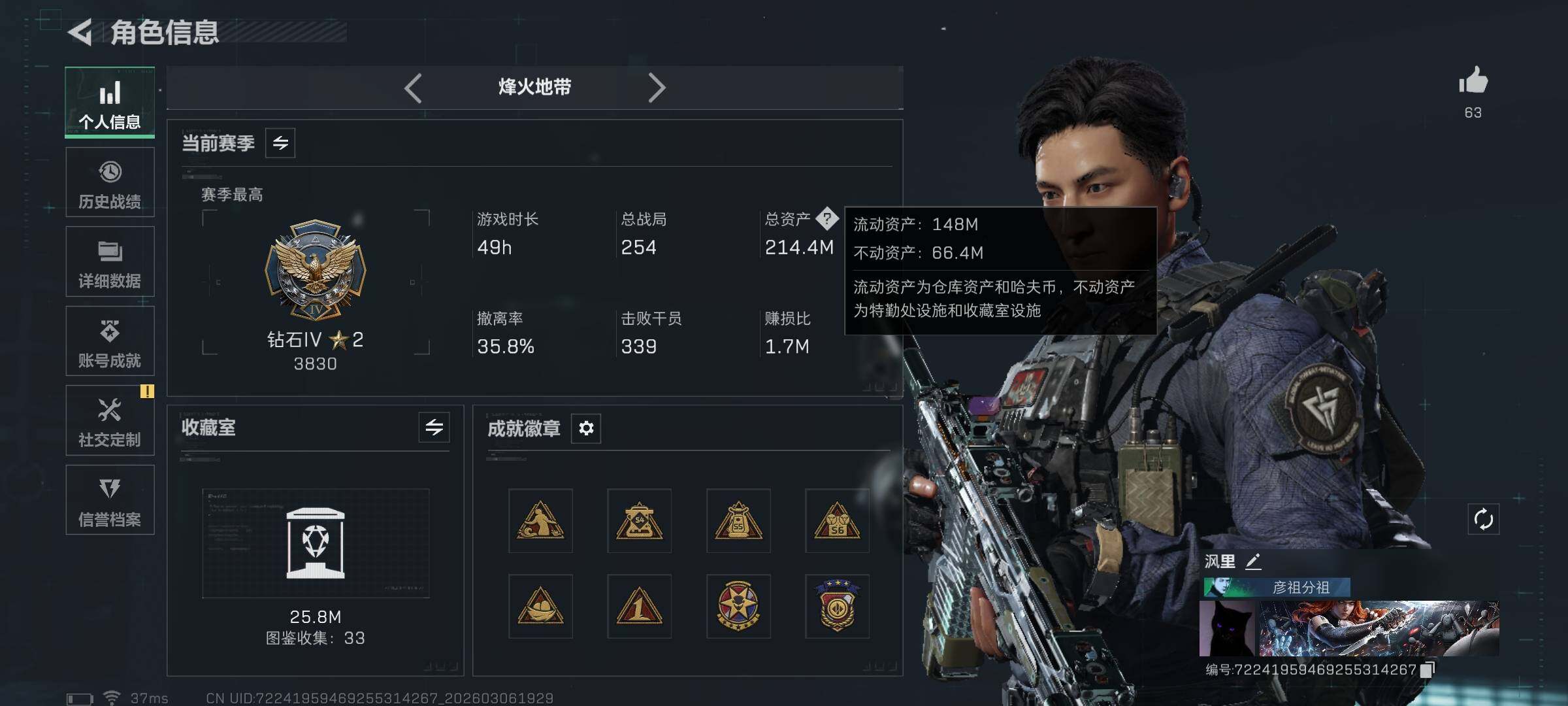Viewport: 1568px width, 706px height.
Task: Select the 钻石IV rank emblem
Action: point(316,269)
